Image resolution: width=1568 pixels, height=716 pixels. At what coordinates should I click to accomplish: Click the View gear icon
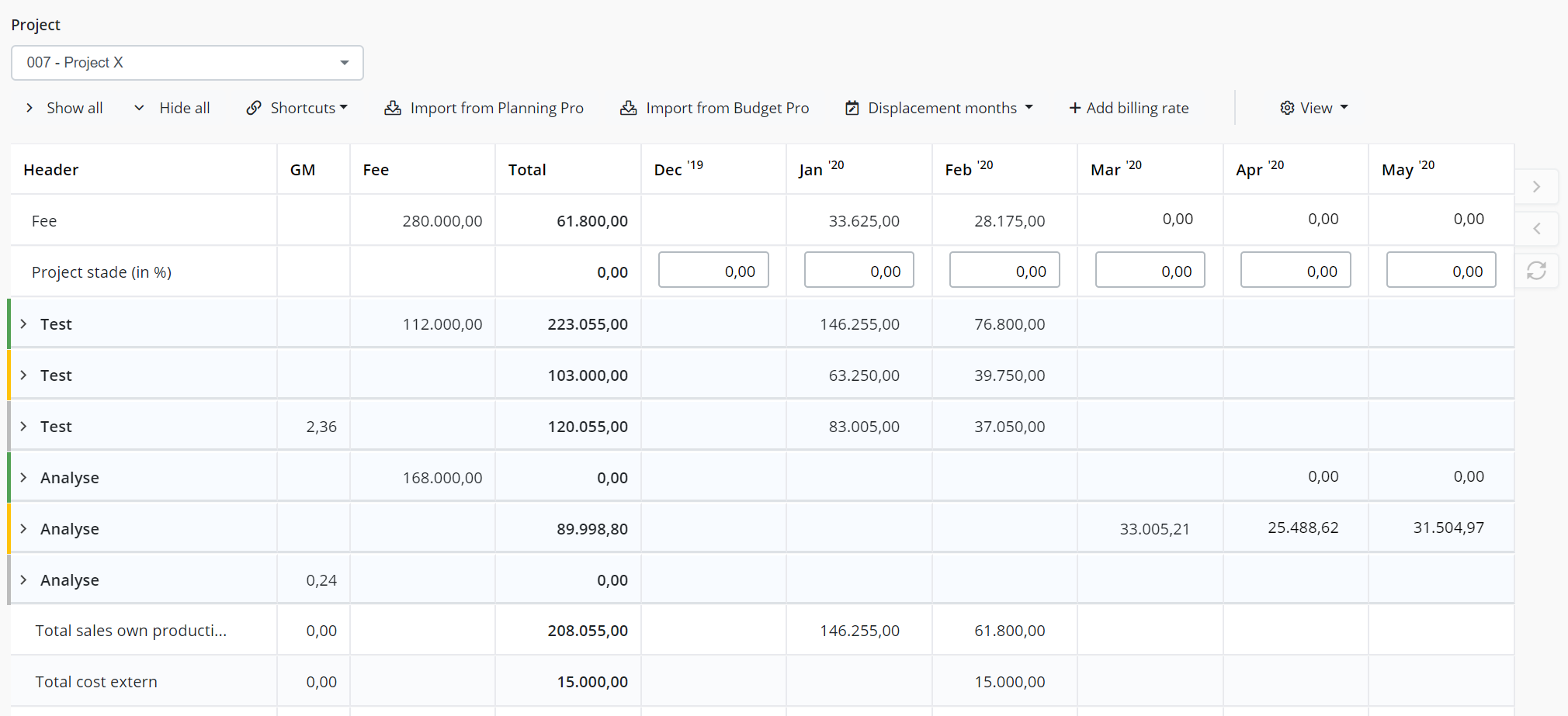click(x=1287, y=108)
